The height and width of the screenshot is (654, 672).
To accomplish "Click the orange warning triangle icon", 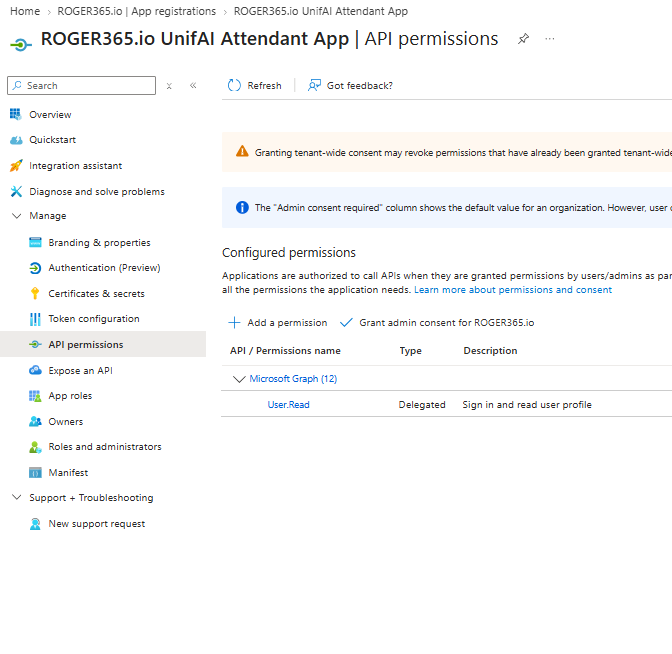I will click(242, 151).
